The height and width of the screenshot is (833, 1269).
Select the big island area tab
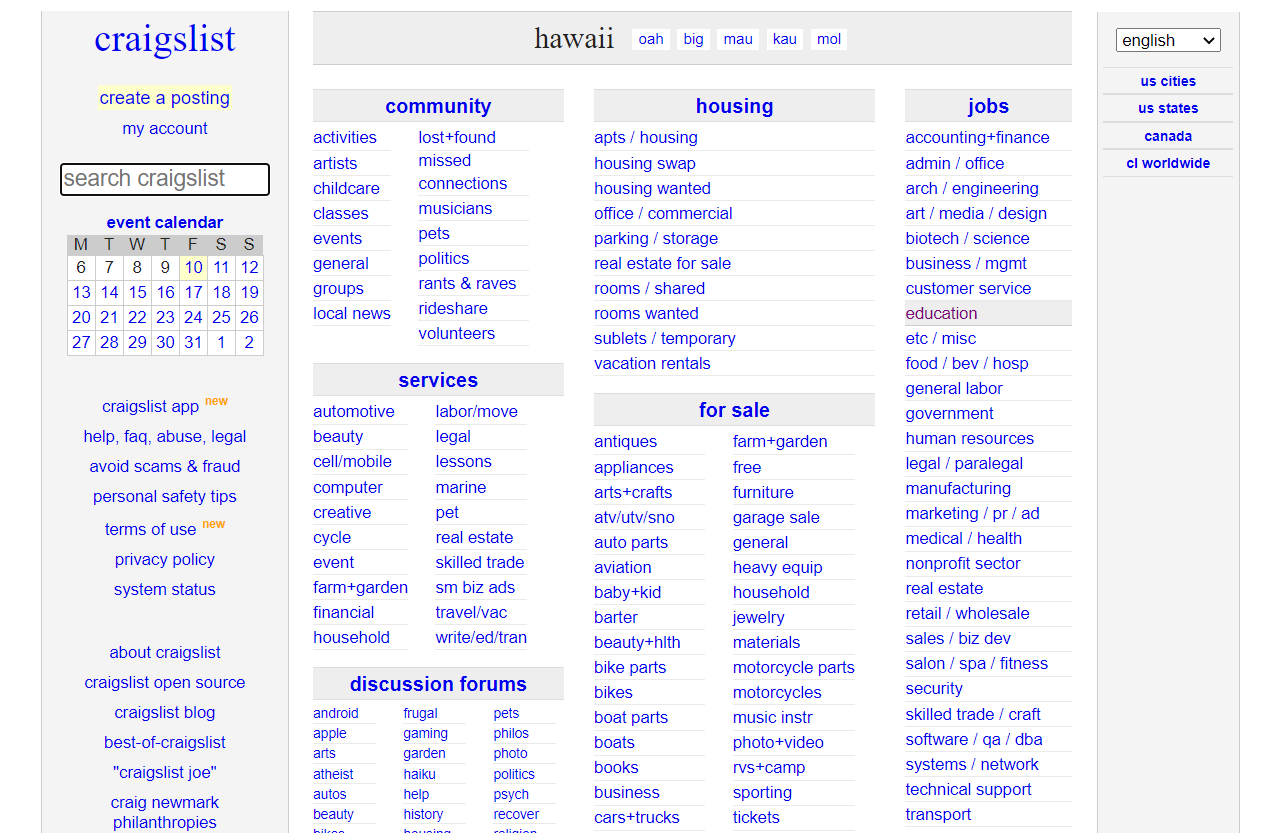click(694, 39)
